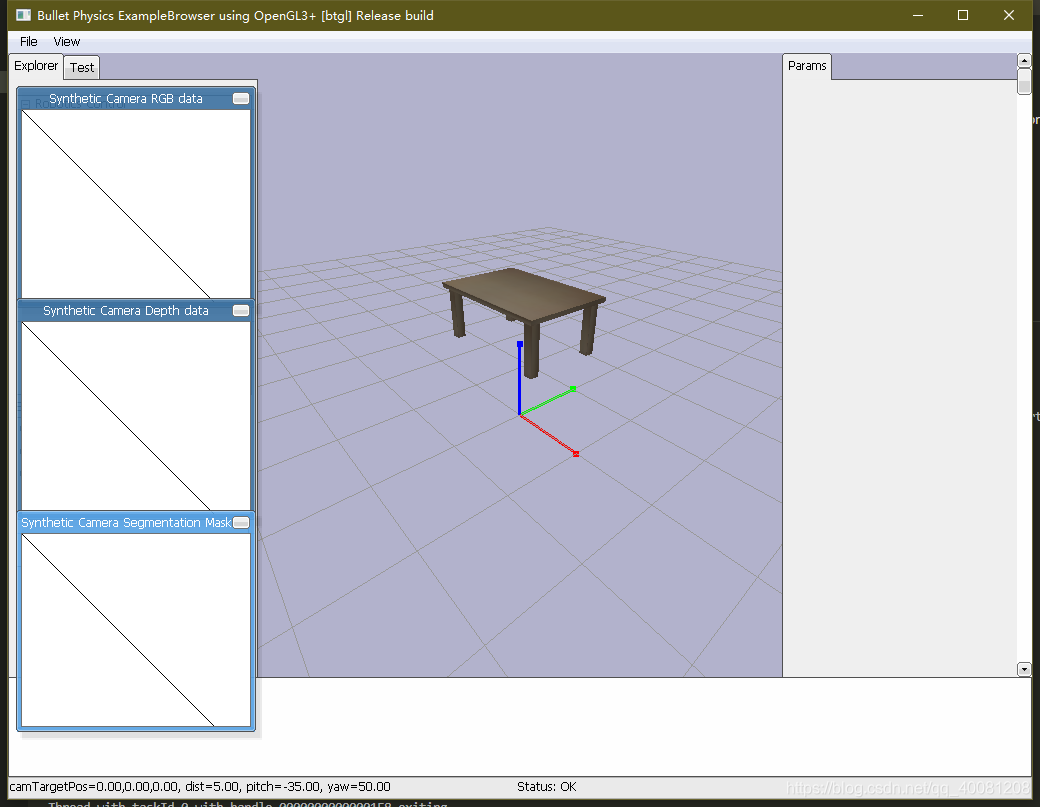This screenshot has height=807, width=1040.
Task: Collapse the Synthetic Camera Segmentation Mask panel
Action: coord(240,522)
